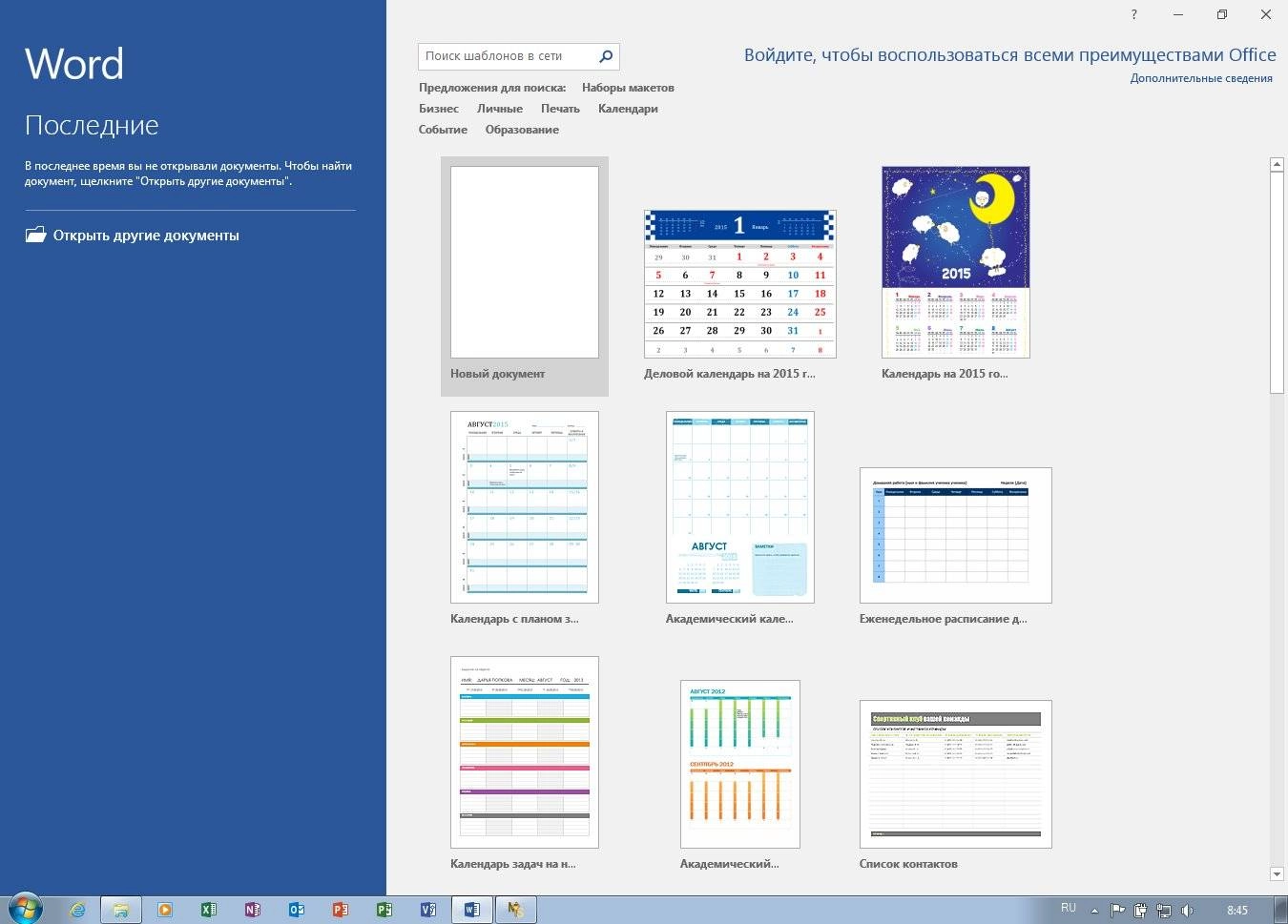
Task: Click the Show desktop strip on the taskbar
Action: (1281, 910)
